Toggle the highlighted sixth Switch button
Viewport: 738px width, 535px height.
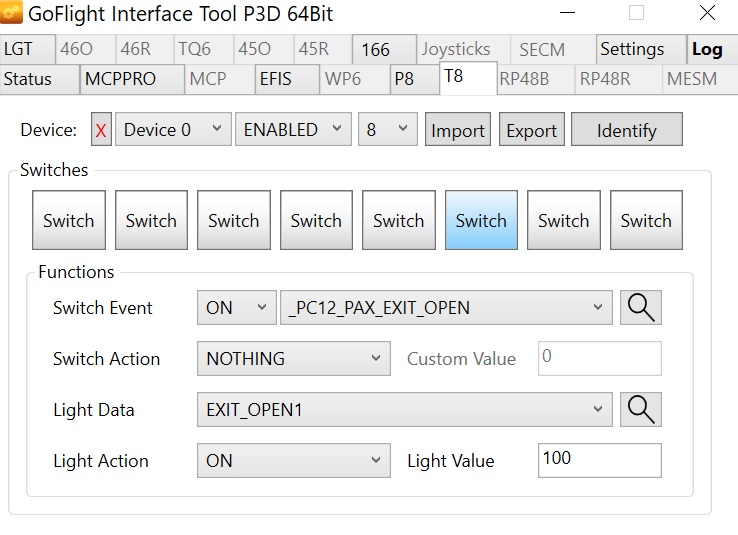481,221
